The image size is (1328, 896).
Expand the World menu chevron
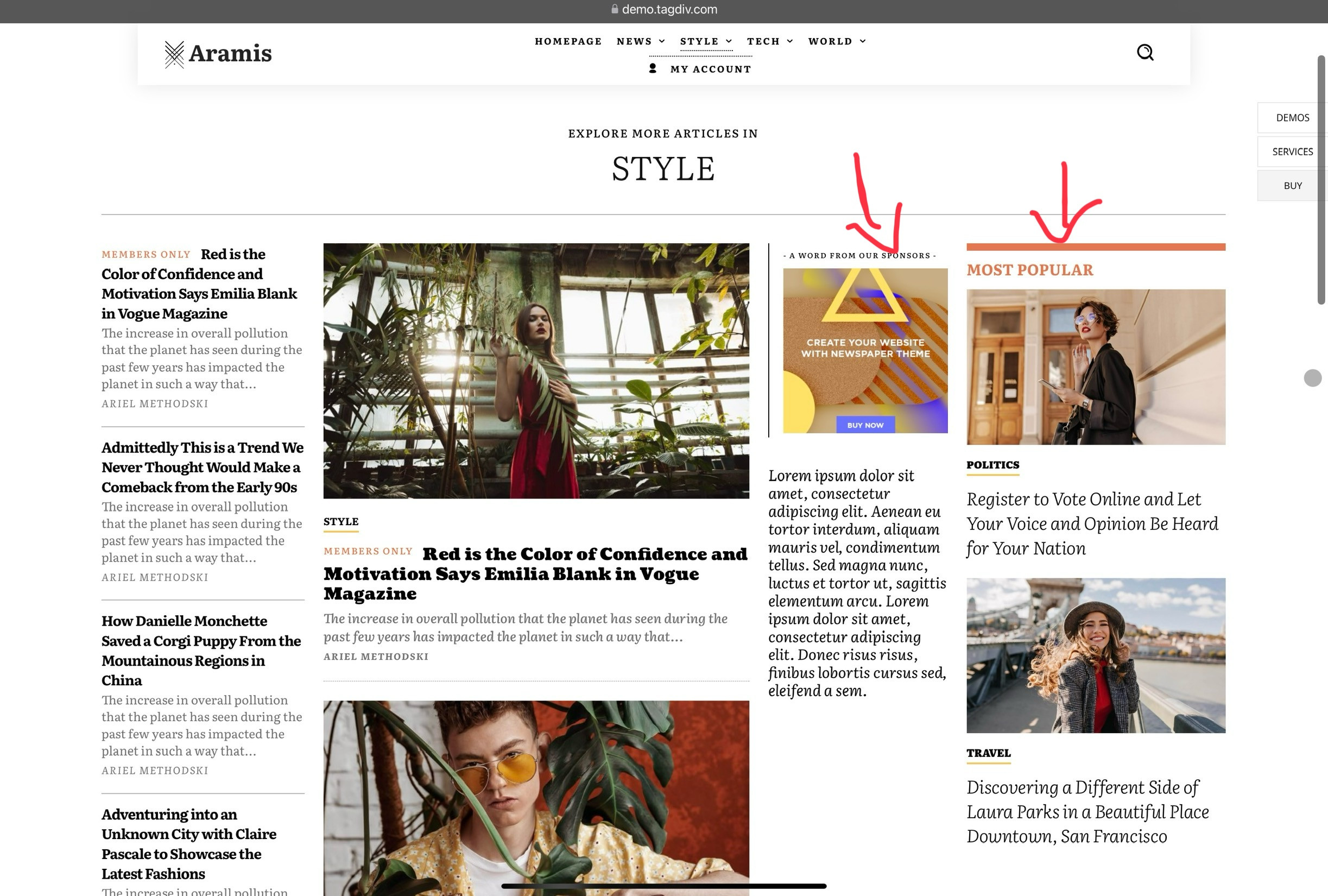click(863, 41)
